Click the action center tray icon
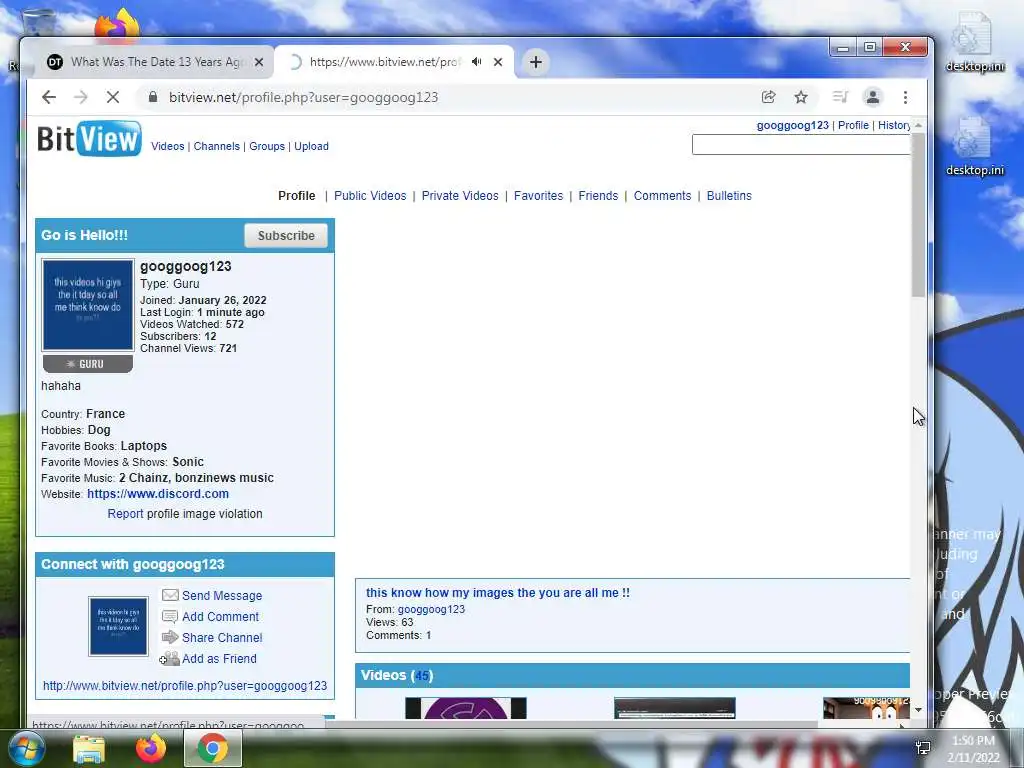Viewport: 1024px width, 768px height. 923,748
